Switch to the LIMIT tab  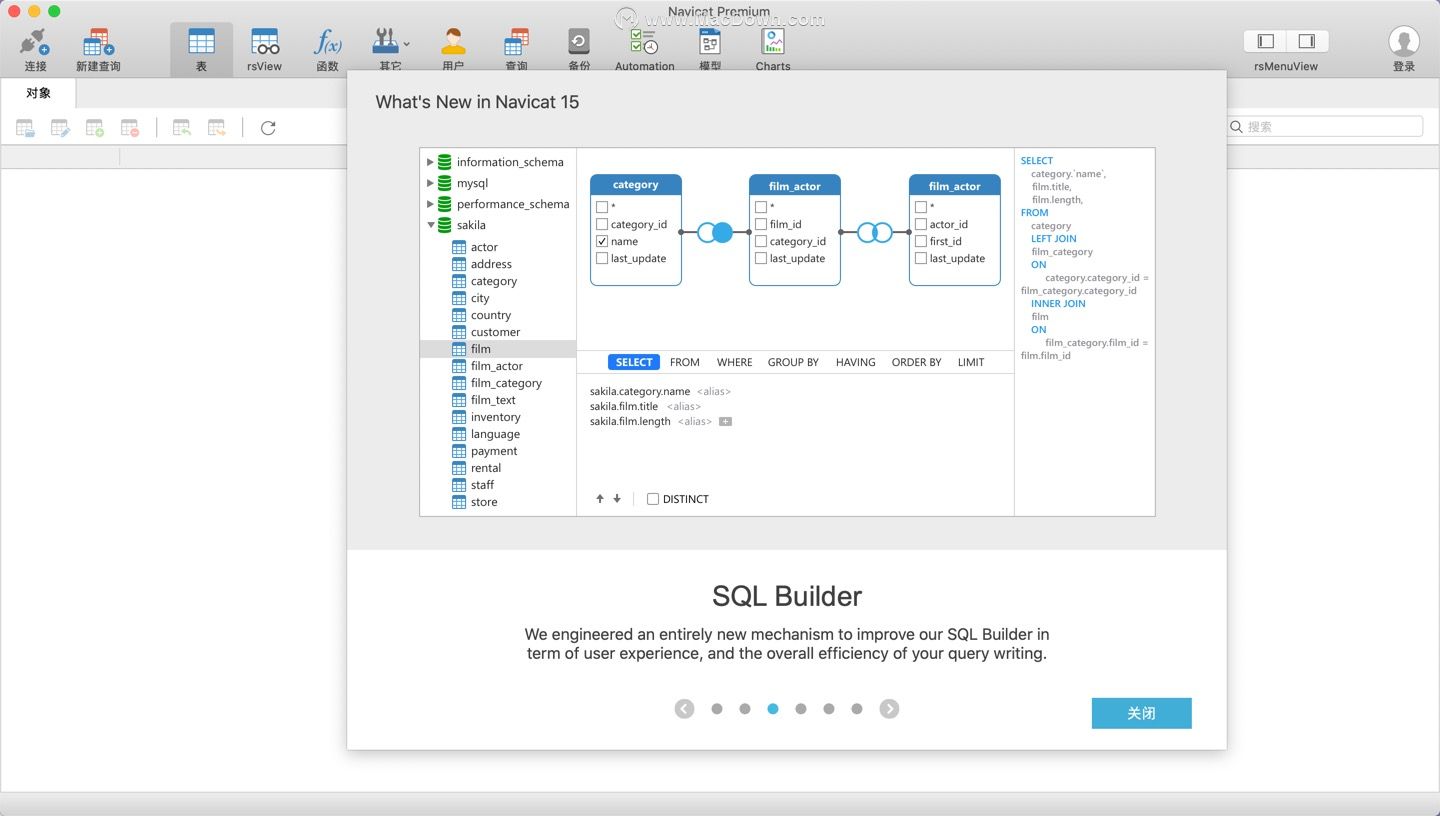[x=971, y=362]
